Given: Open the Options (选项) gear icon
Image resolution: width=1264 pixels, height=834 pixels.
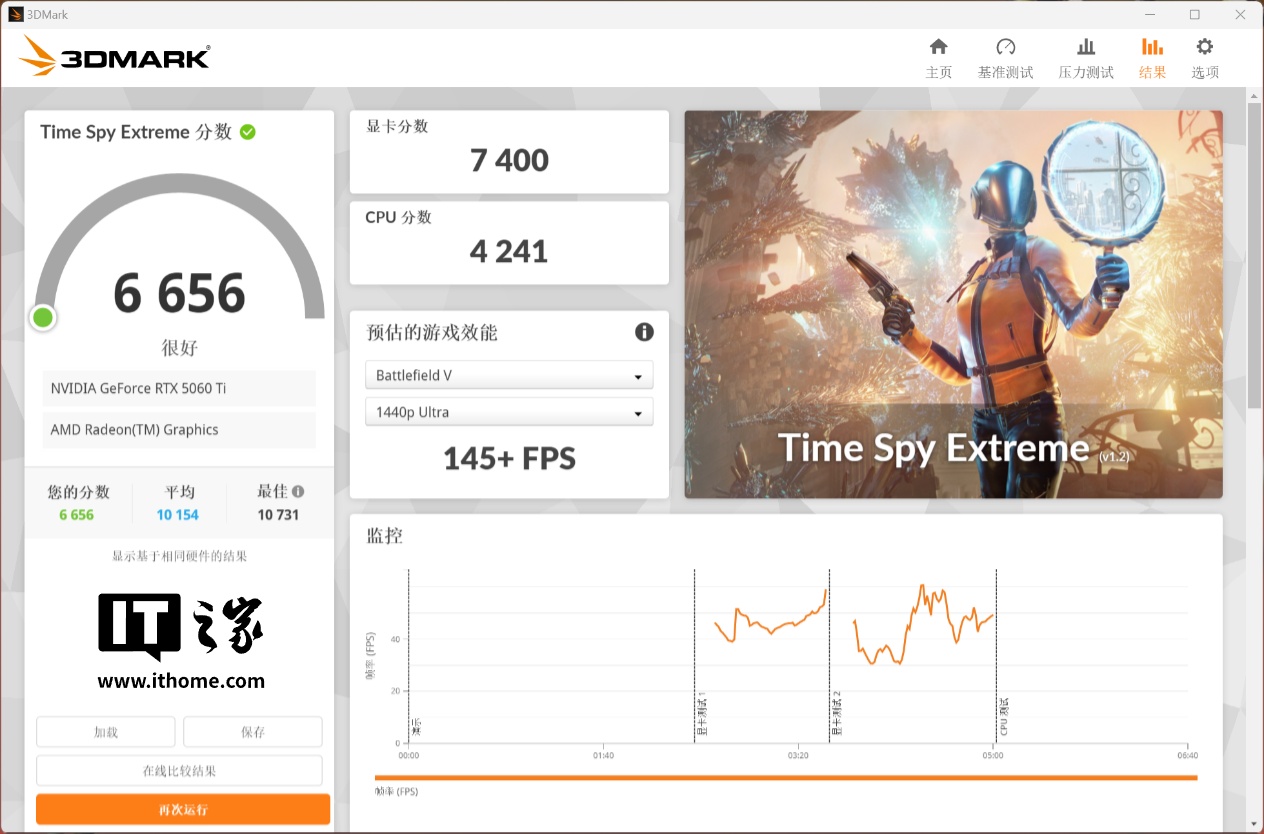Looking at the screenshot, I should click(1204, 48).
